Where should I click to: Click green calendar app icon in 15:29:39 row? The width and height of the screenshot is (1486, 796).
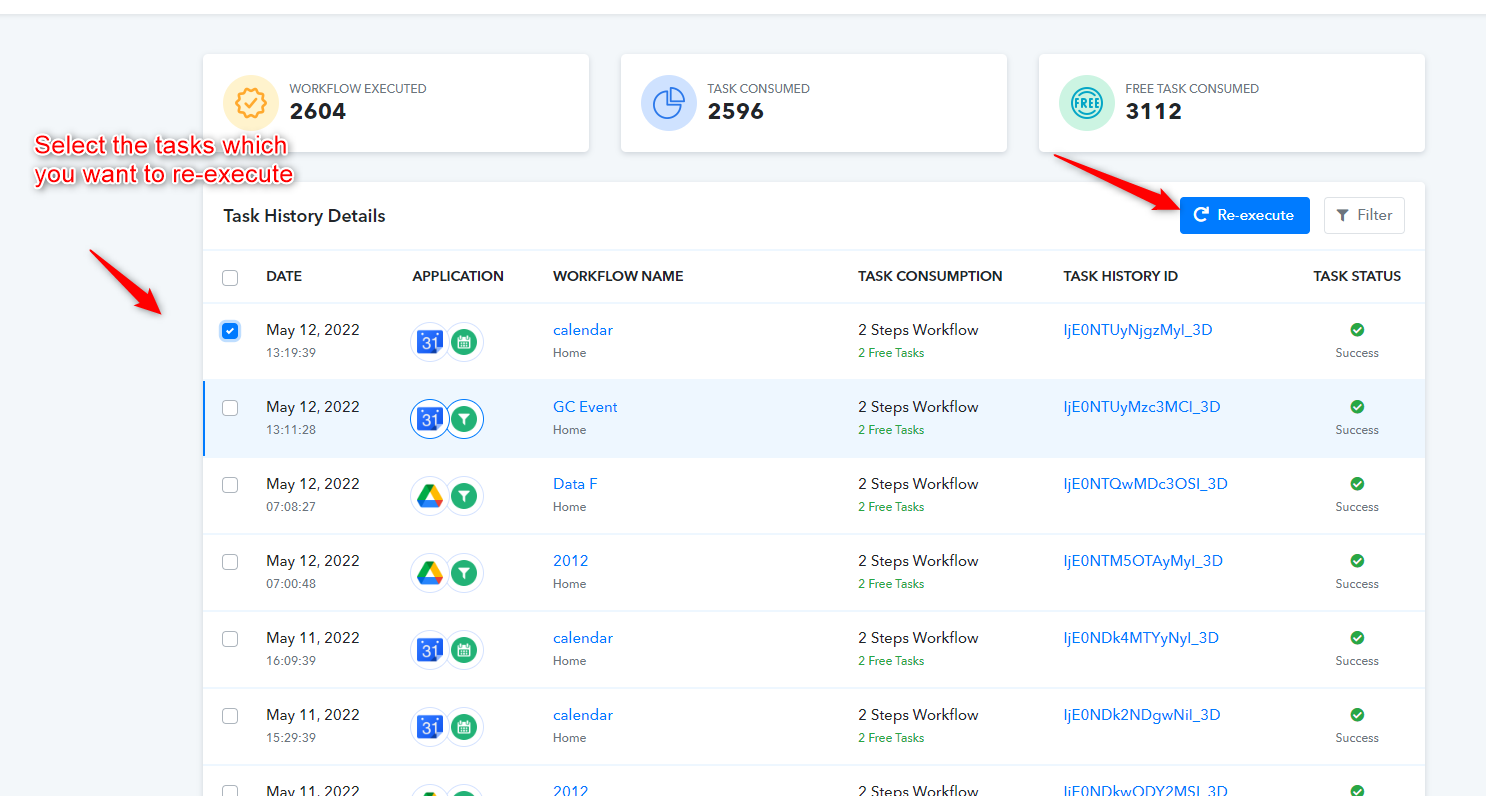pos(463,727)
